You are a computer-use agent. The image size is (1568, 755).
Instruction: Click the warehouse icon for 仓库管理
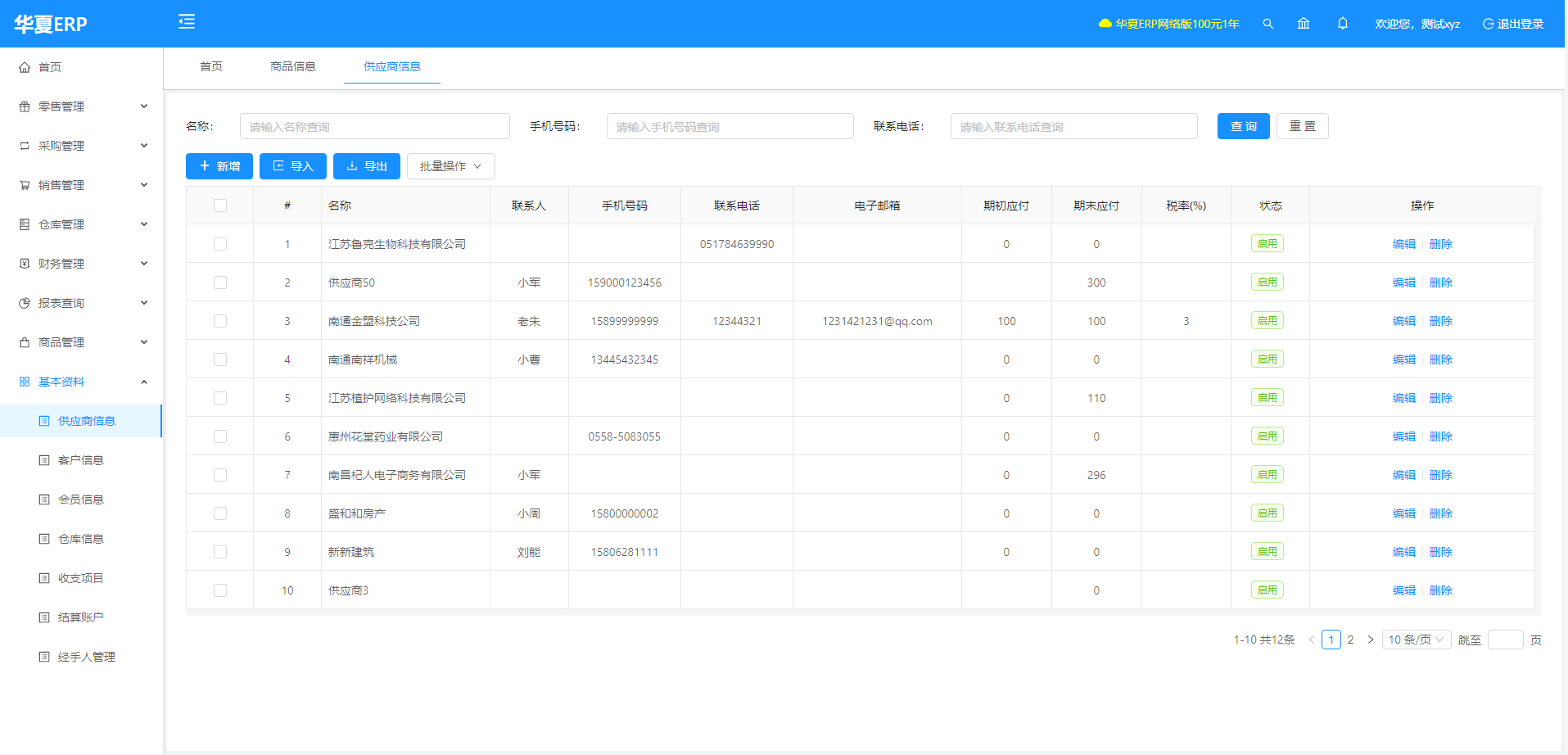(x=25, y=224)
